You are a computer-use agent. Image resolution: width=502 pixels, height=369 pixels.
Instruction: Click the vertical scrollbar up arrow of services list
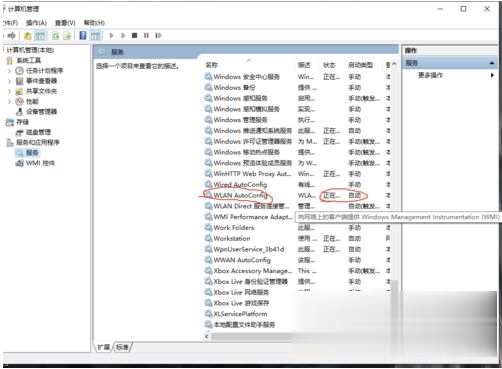pos(395,64)
